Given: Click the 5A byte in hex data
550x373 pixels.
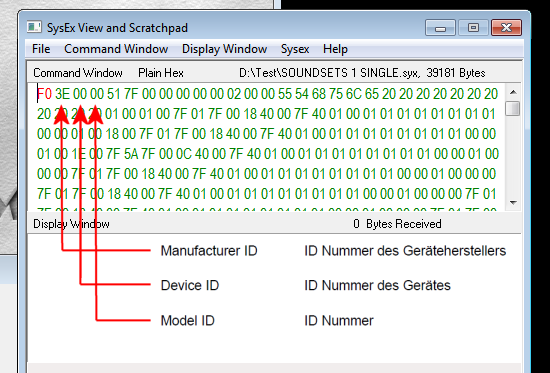Looking at the screenshot, I should (131, 154).
